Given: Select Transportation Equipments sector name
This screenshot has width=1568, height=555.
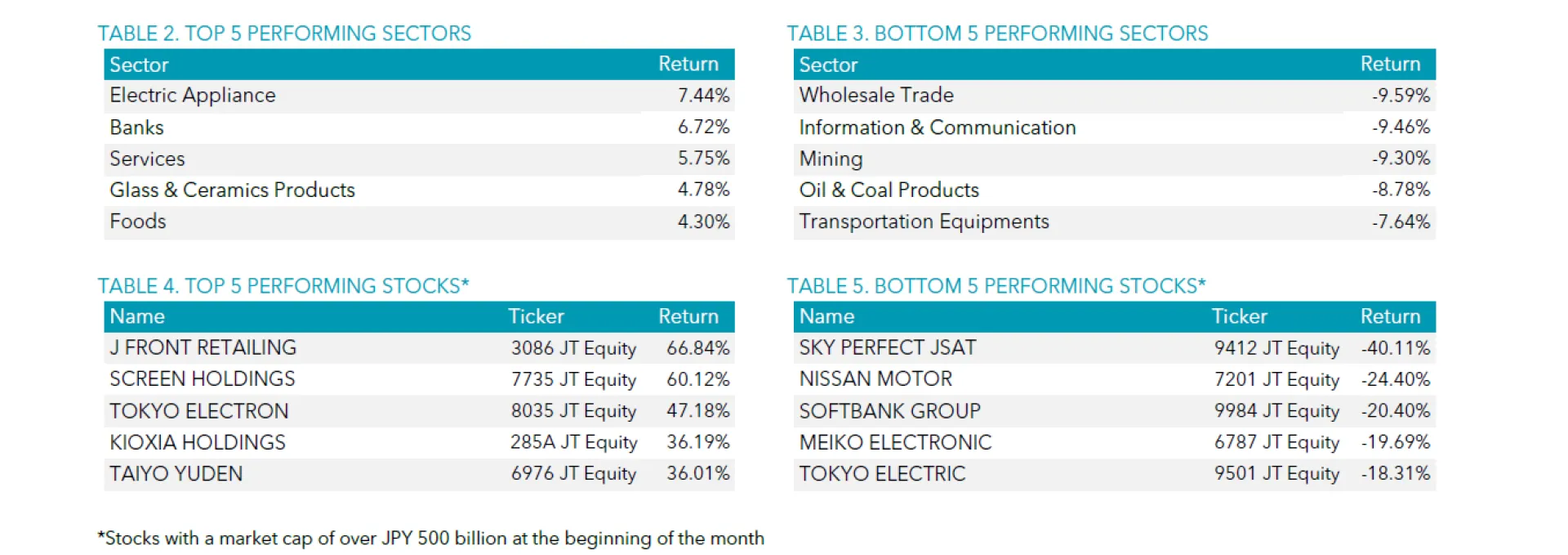Looking at the screenshot, I should [x=924, y=222].
